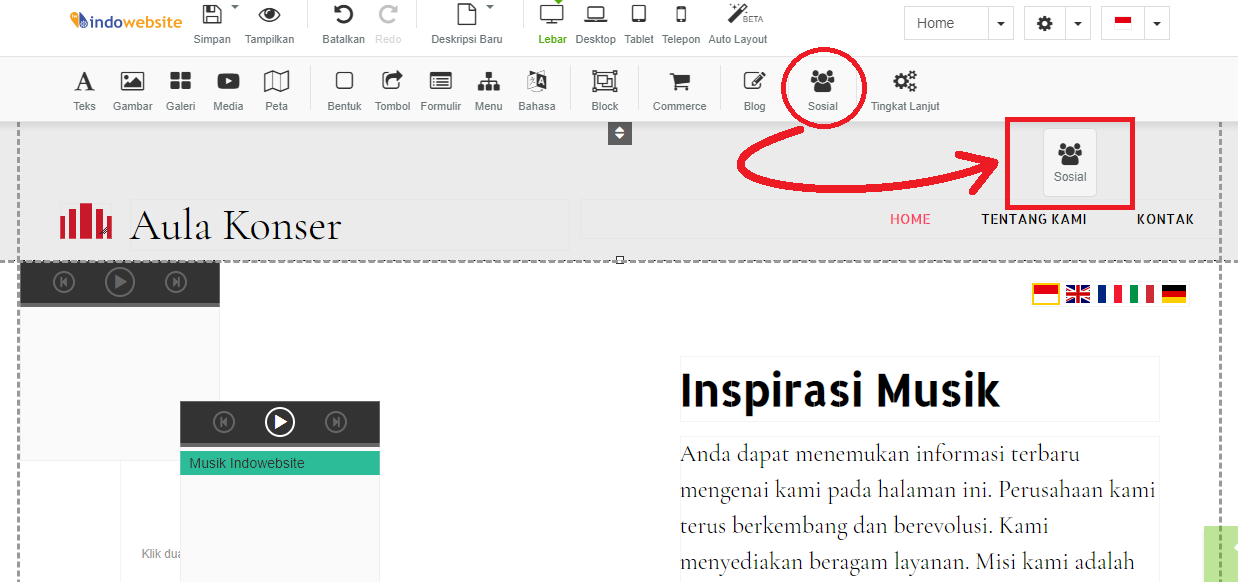Viewport: 1238px width, 582px height.
Task: Select the Peta map element
Action: click(276, 89)
